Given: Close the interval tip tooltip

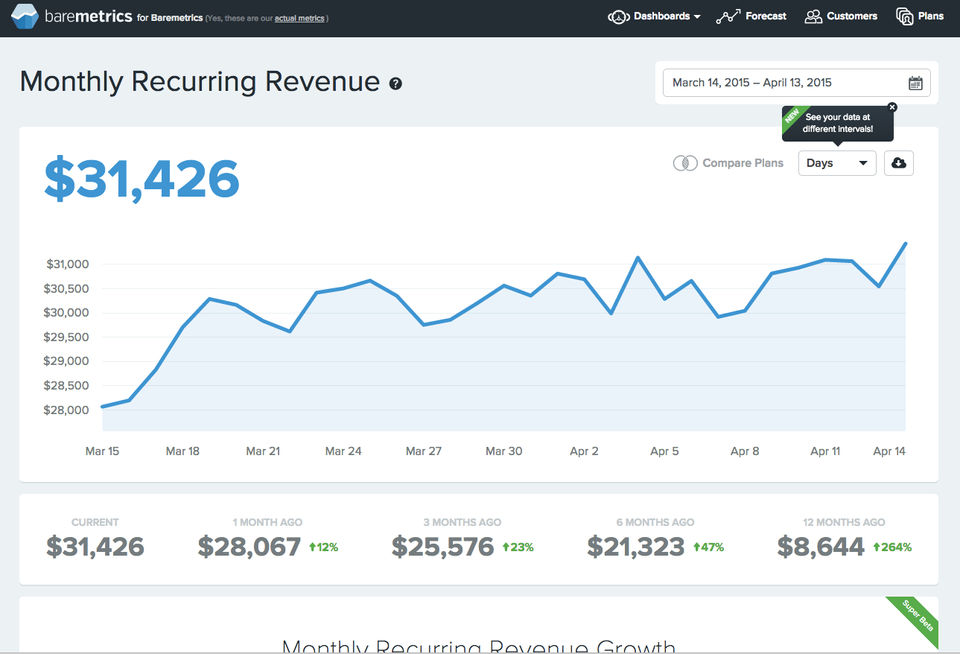Looking at the screenshot, I should pos(892,107).
